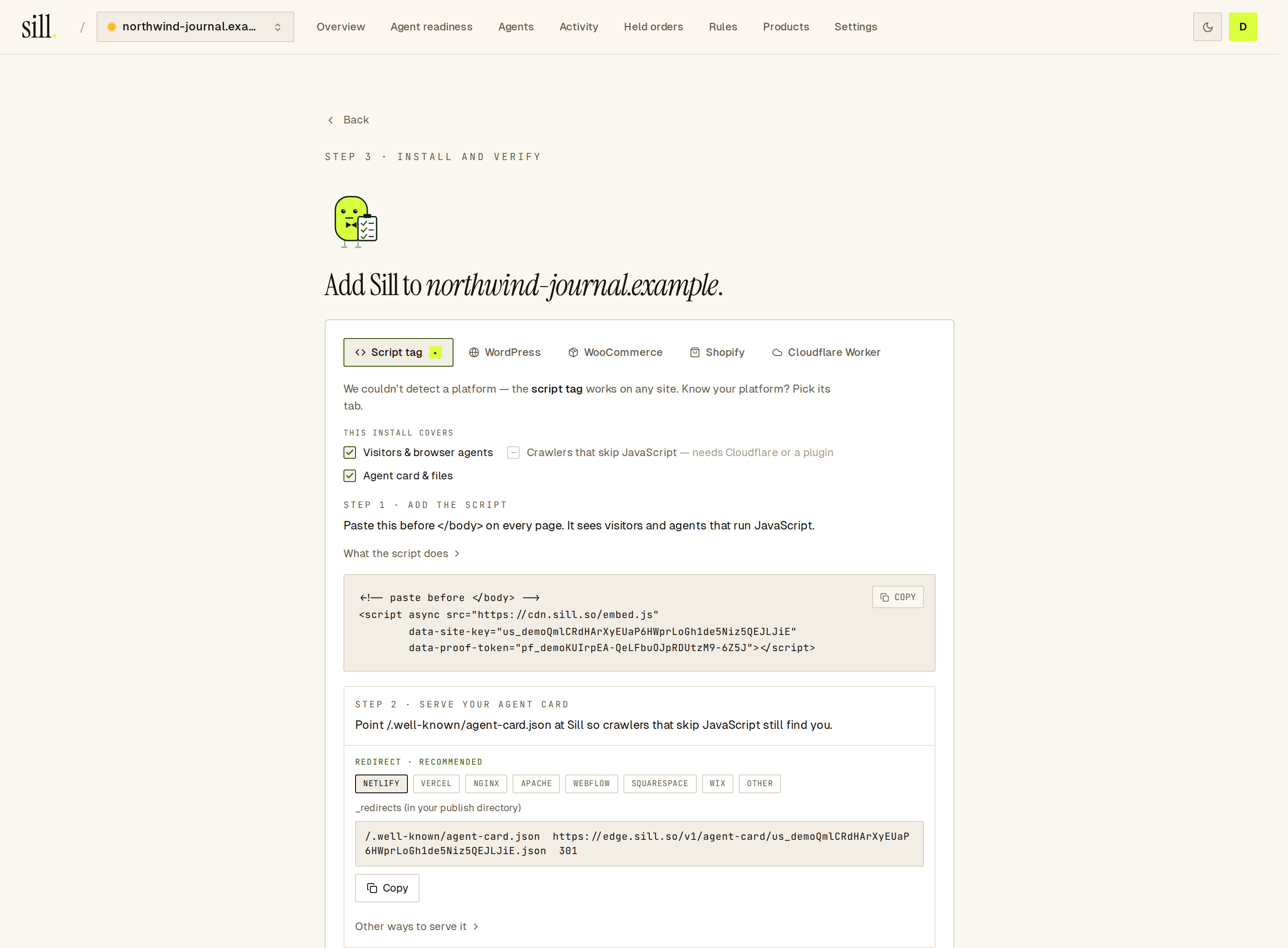The image size is (1288, 948).
Task: Click 'REDIRECT · RECOMMENDED' label
Action: pyautogui.click(x=419, y=762)
